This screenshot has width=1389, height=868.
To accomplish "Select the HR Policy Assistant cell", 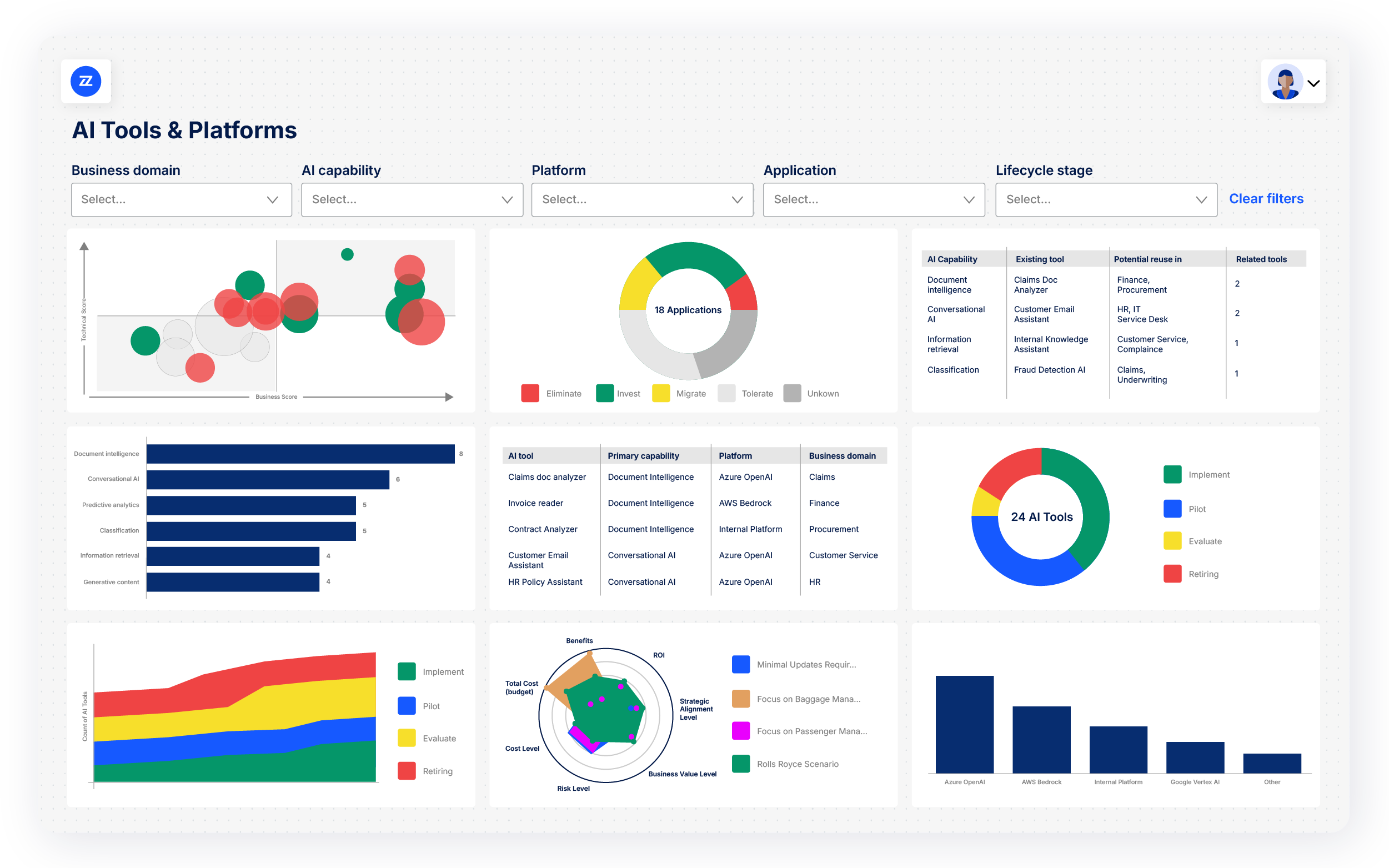I will (545, 582).
